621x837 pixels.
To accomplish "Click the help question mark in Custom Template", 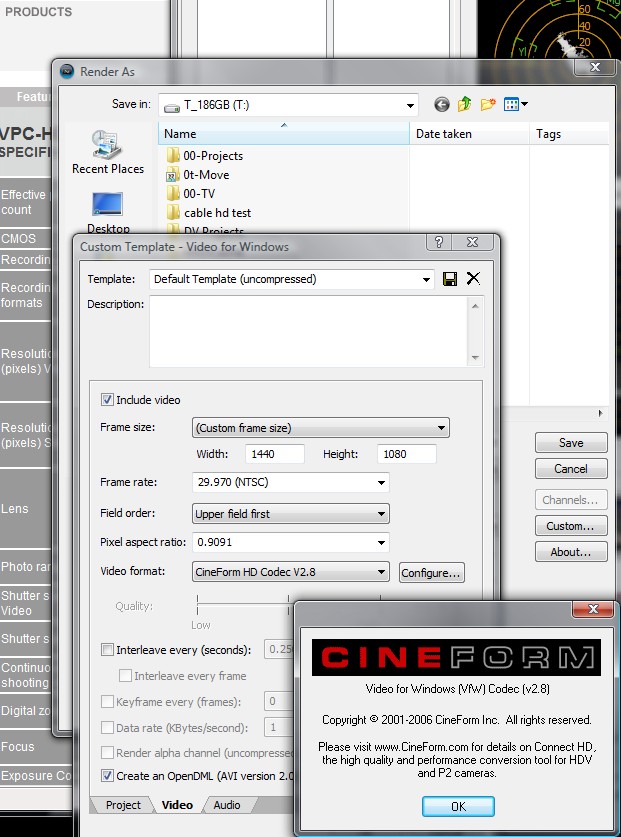I will click(x=439, y=242).
